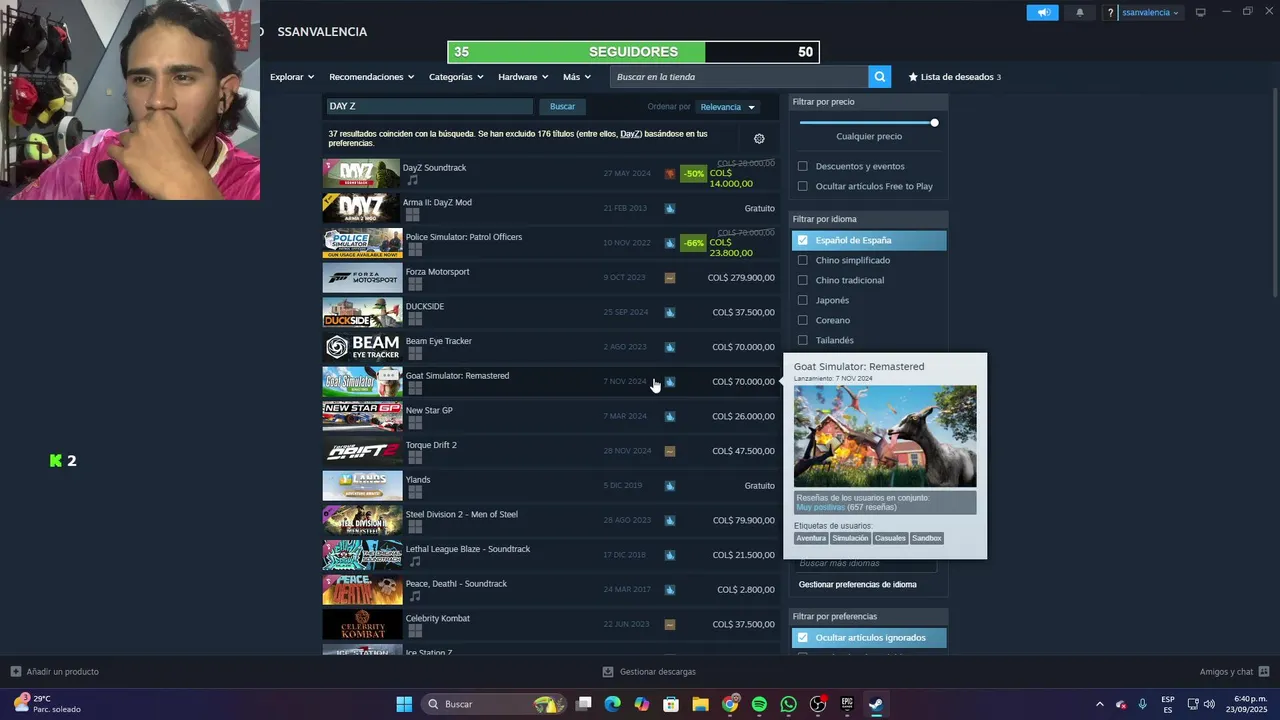This screenshot has height=720, width=1280.
Task: Show hidden icons in system tray
Action: [1100, 704]
